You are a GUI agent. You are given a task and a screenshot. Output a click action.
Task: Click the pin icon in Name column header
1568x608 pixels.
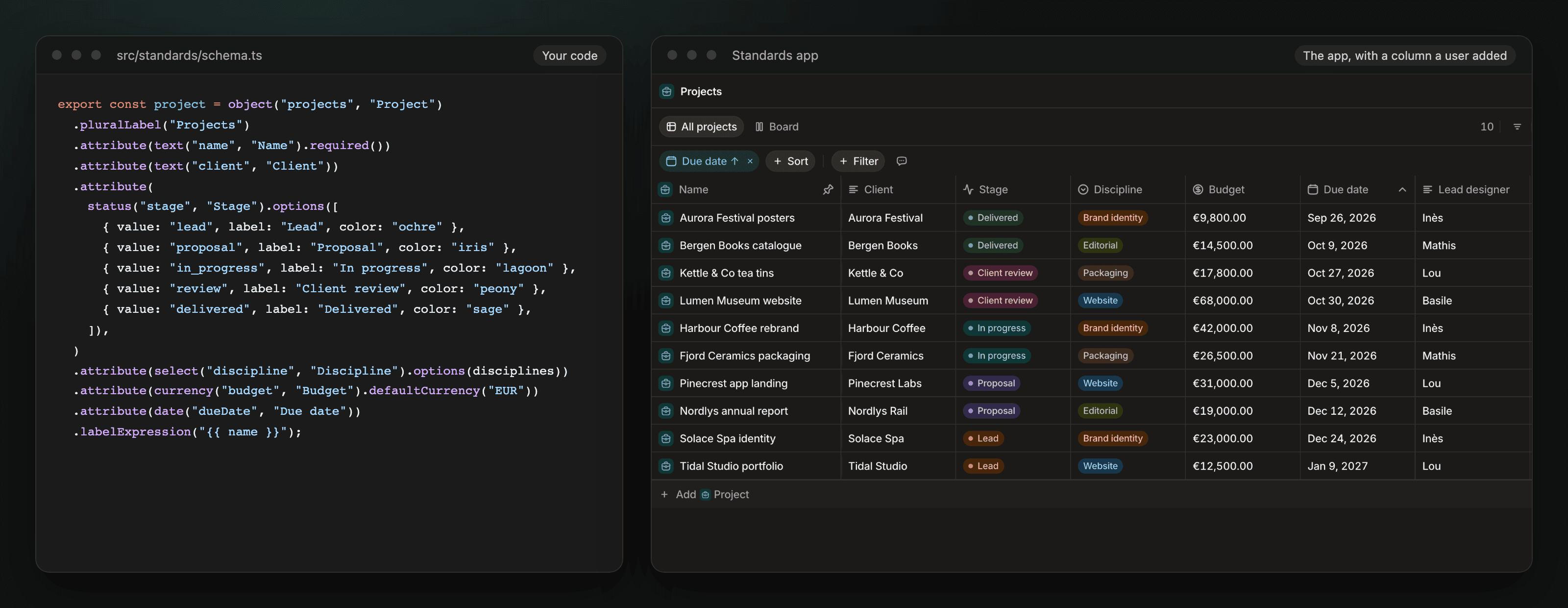pos(828,189)
